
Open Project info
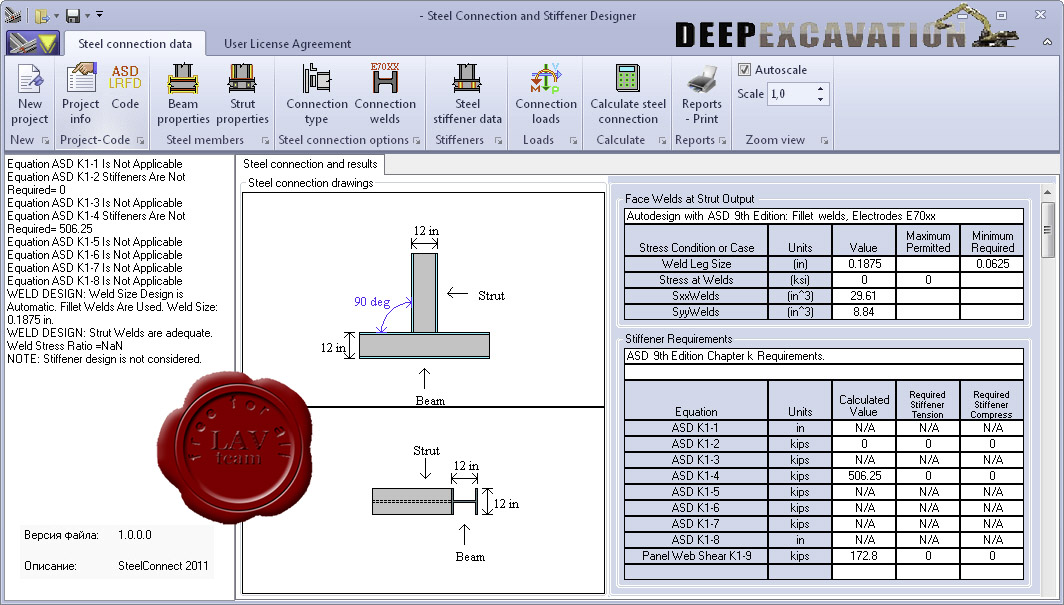(x=80, y=94)
